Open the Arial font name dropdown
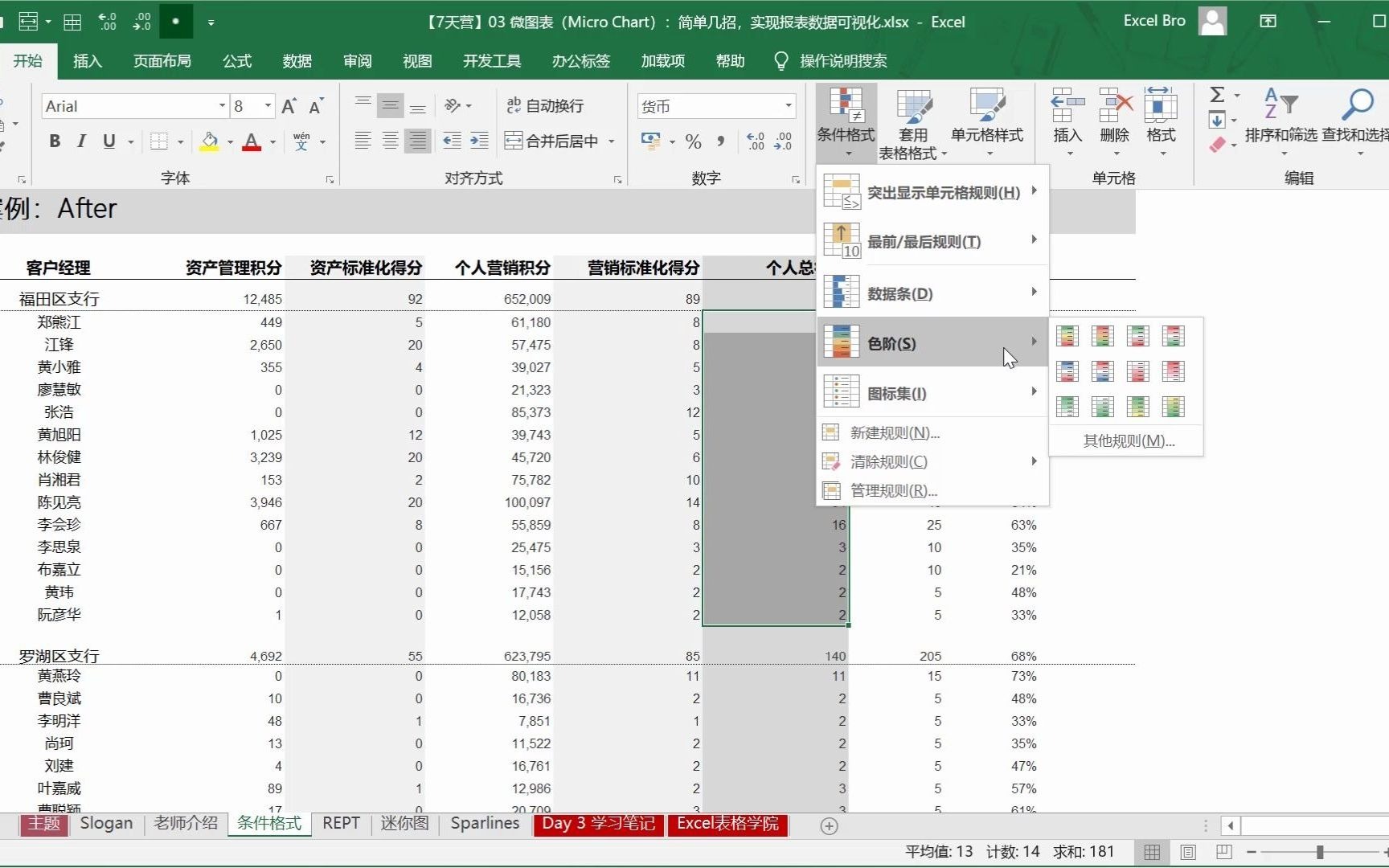The width and height of the screenshot is (1389, 868). 222,106
